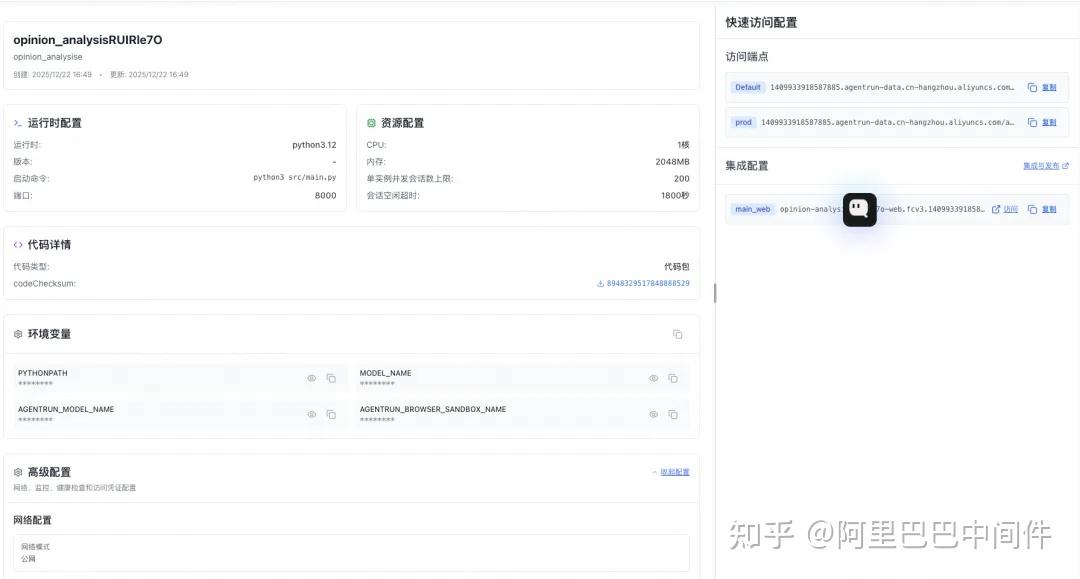Image resolution: width=1080 pixels, height=579 pixels.
Task: Click the panel divider handle
Action: [x=715, y=293]
